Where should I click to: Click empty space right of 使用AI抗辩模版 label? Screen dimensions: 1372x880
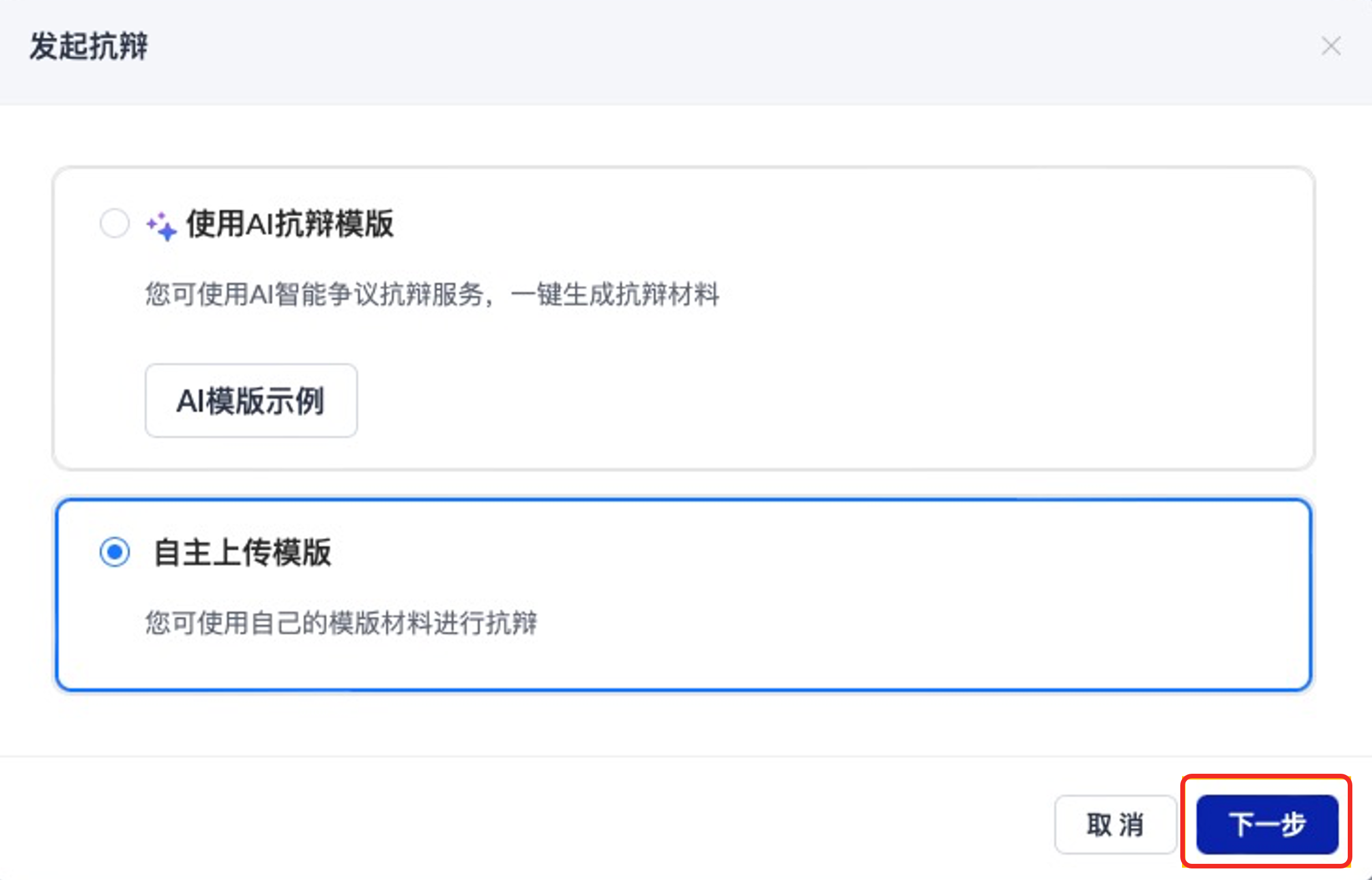tap(808, 224)
